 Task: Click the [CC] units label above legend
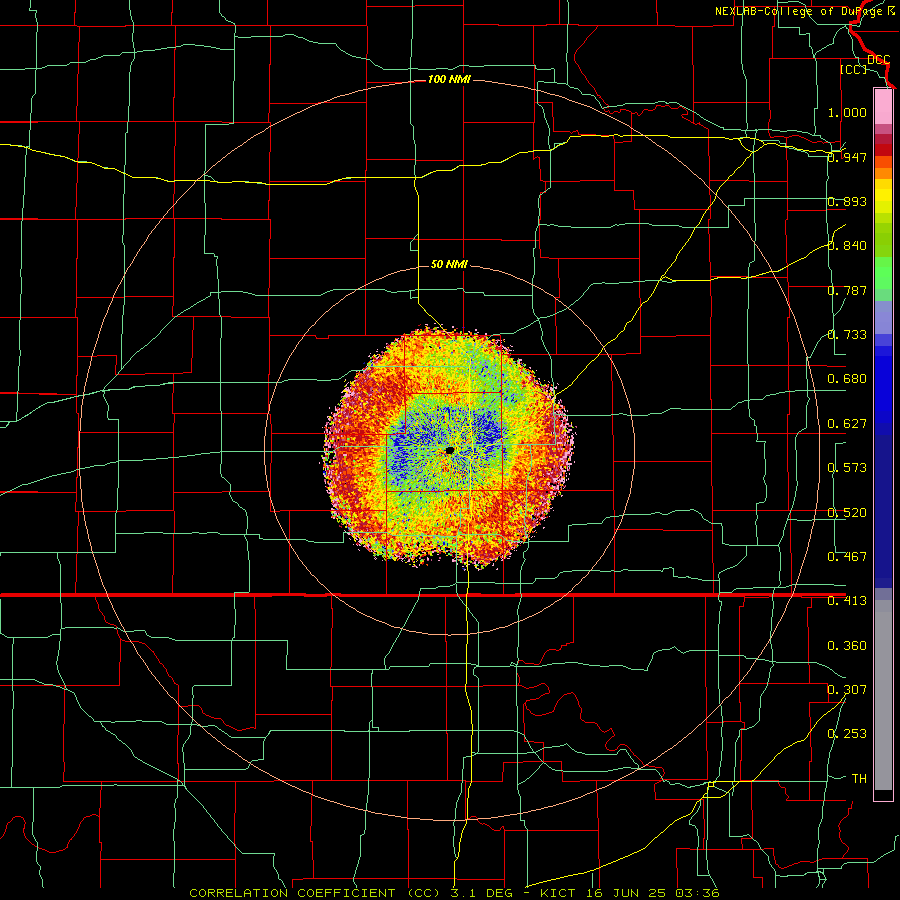click(854, 69)
